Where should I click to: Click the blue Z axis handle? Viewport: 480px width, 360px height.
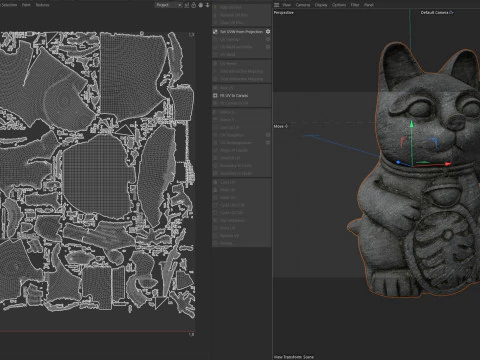398,162
